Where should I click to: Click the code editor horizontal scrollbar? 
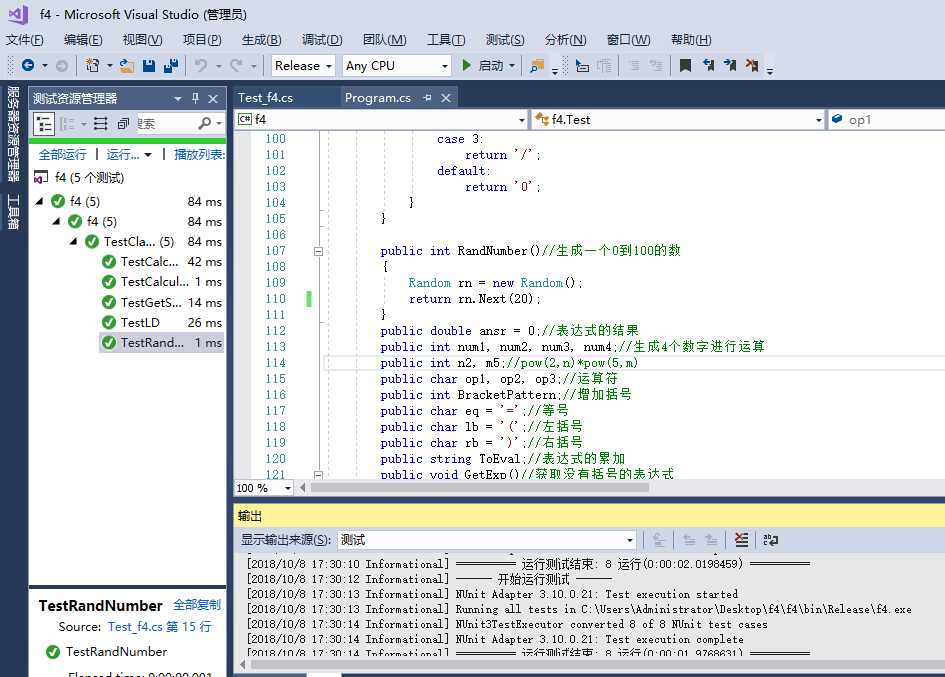pyautogui.click(x=479, y=488)
